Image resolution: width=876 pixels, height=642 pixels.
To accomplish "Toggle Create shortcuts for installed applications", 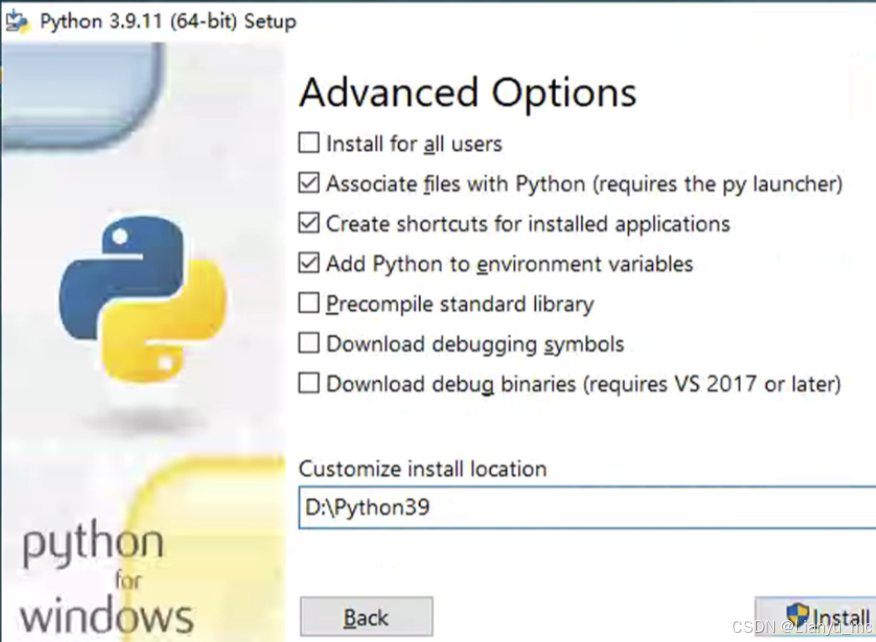I will point(309,223).
